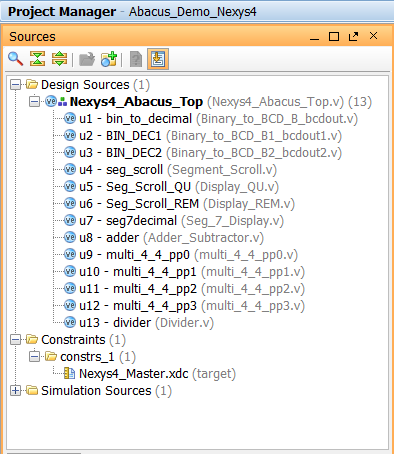Minimize the Sources panel
The width and height of the screenshot is (394, 454).
[314, 39]
